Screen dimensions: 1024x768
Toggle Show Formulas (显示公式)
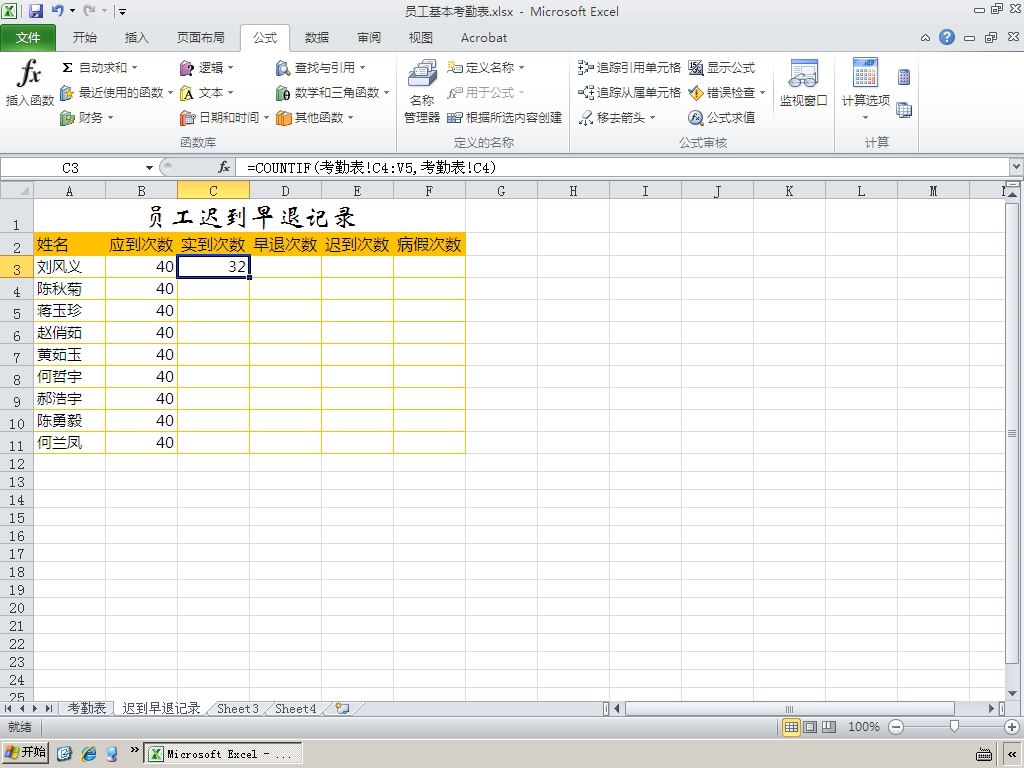tap(722, 68)
